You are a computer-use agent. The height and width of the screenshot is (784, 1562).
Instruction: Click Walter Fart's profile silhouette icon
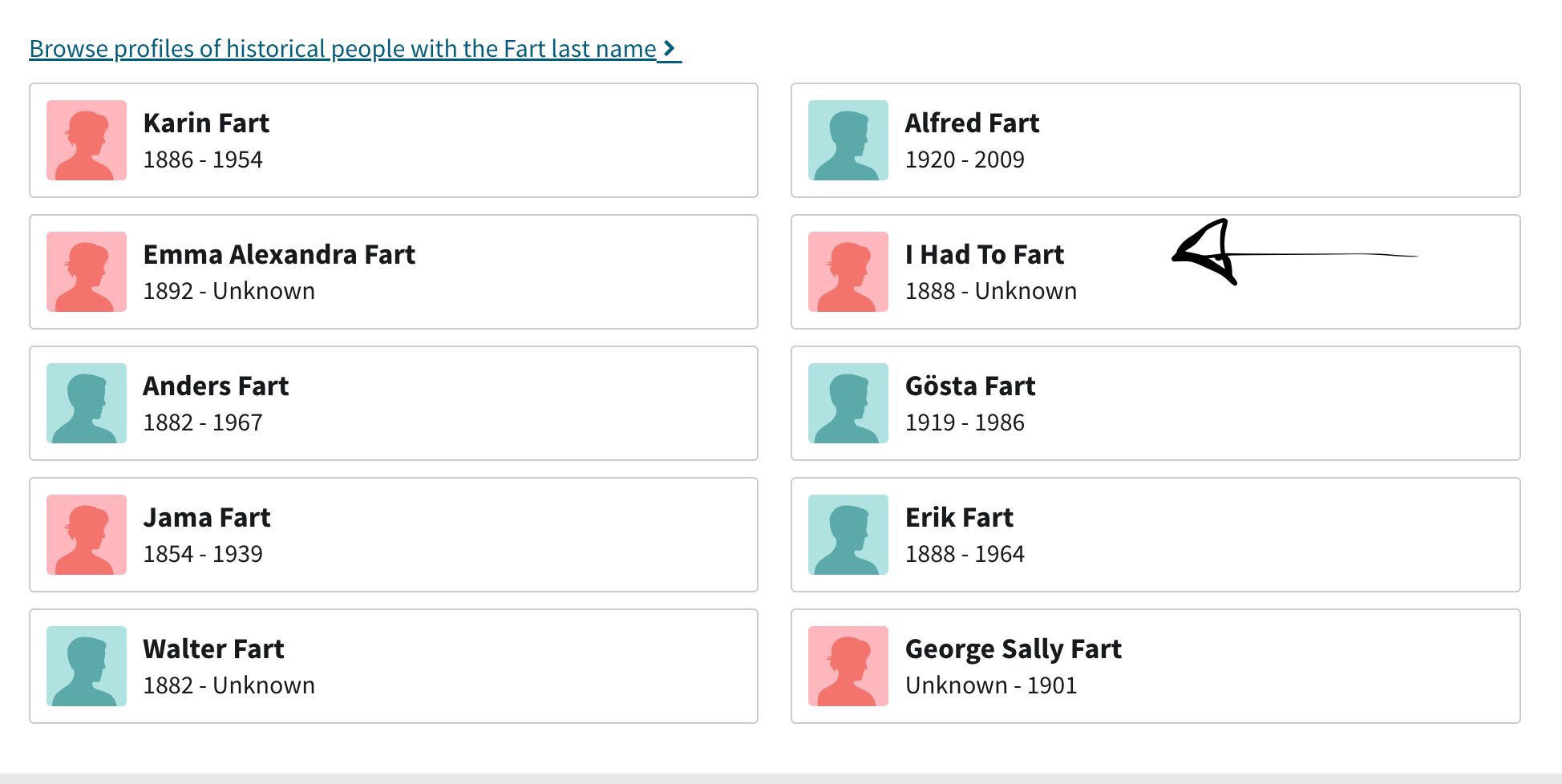[87, 666]
